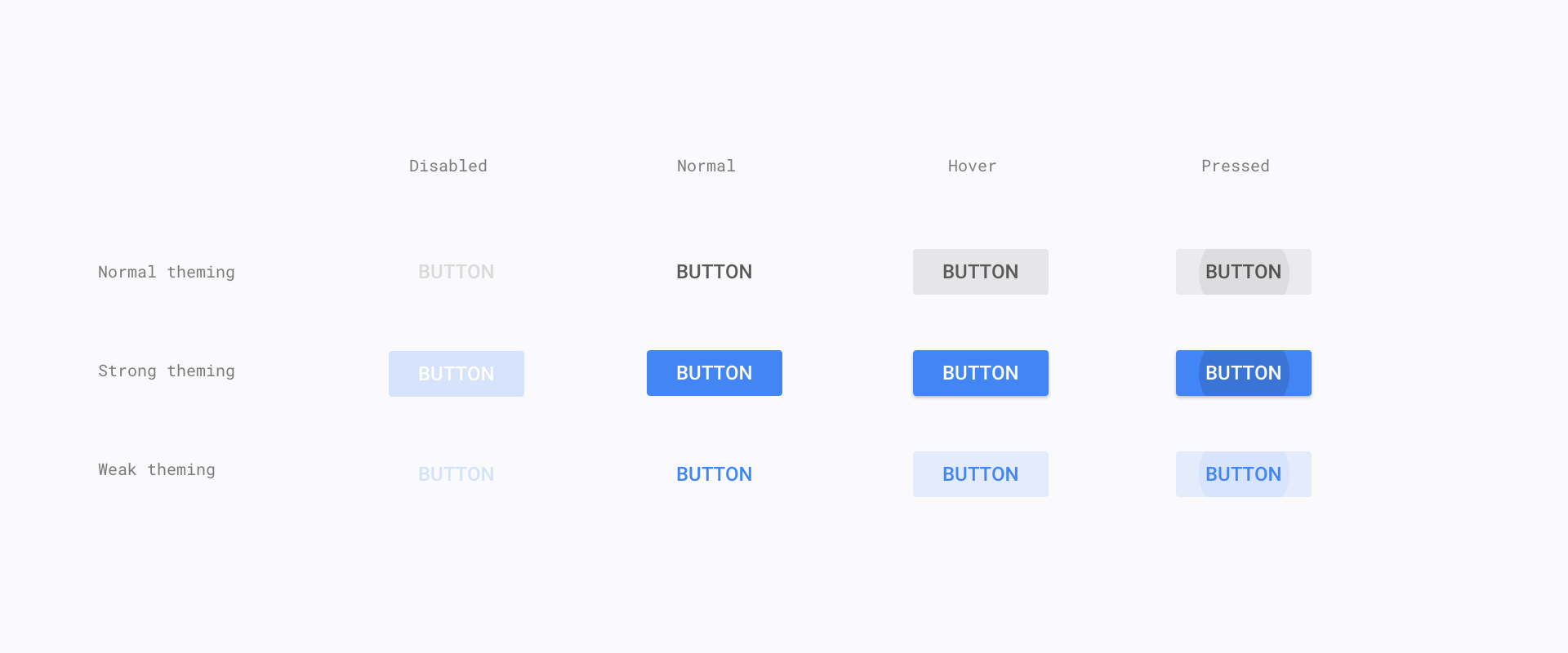Click the Weak theming row label
Image resolution: width=1568 pixels, height=653 pixels.
click(156, 470)
